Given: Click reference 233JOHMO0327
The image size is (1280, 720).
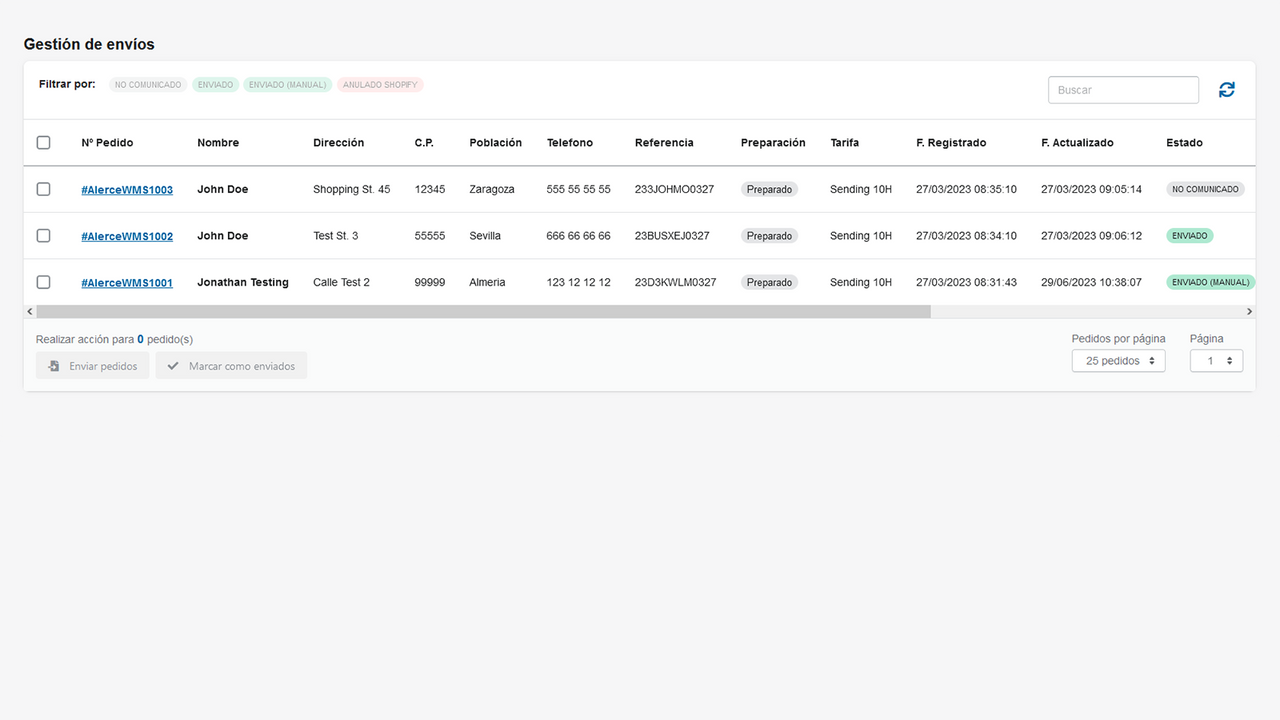Looking at the screenshot, I should coord(675,190).
